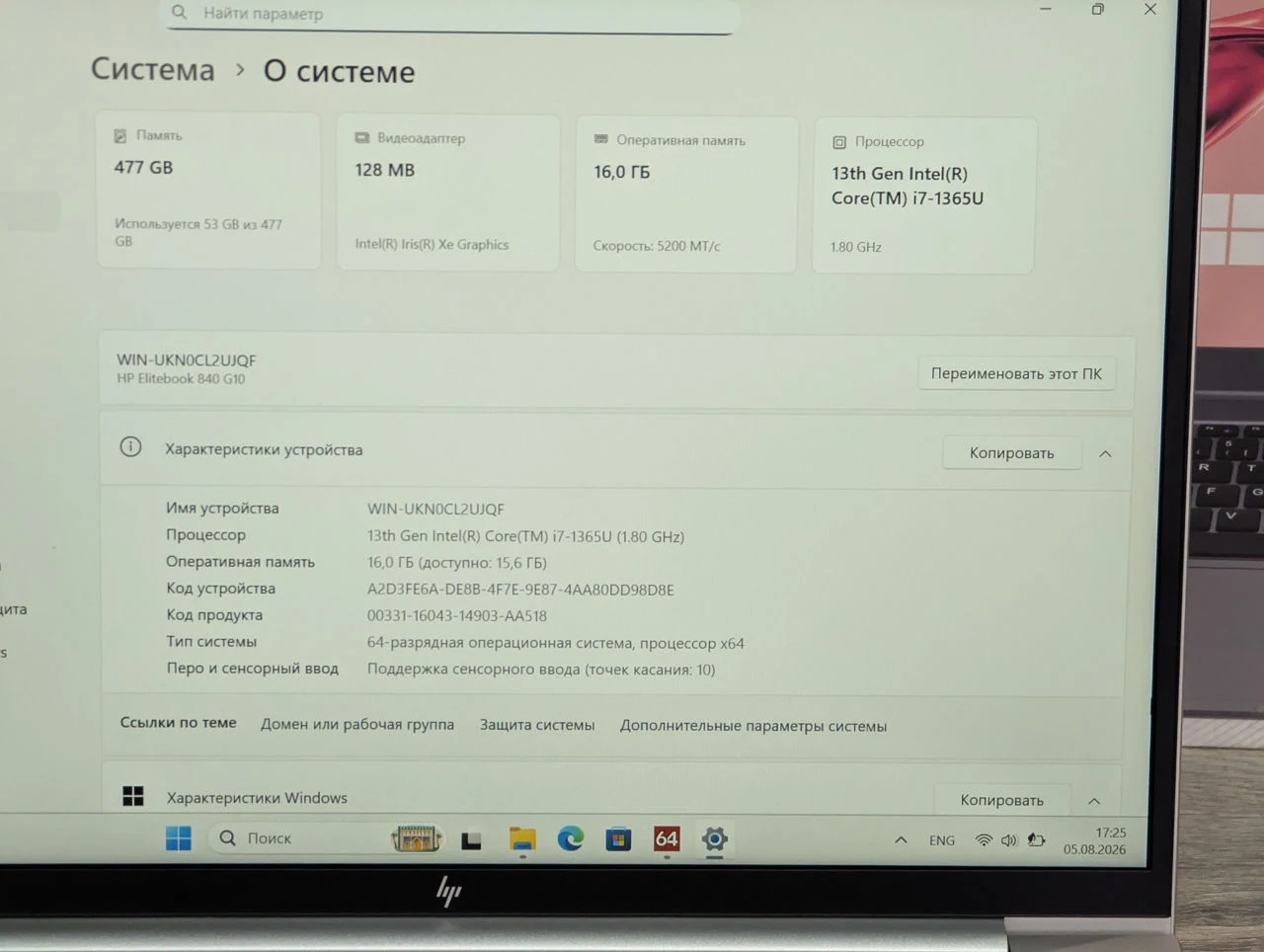Open Домен или рабочая группа link
This screenshot has width=1264, height=952.
[357, 724]
